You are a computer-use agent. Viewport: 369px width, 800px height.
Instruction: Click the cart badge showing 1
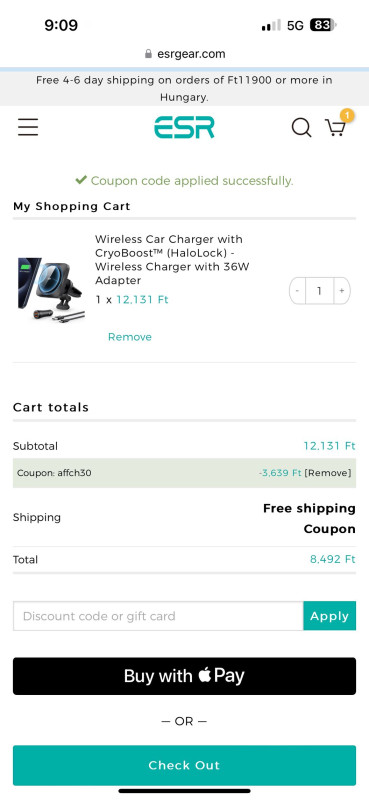point(347,116)
